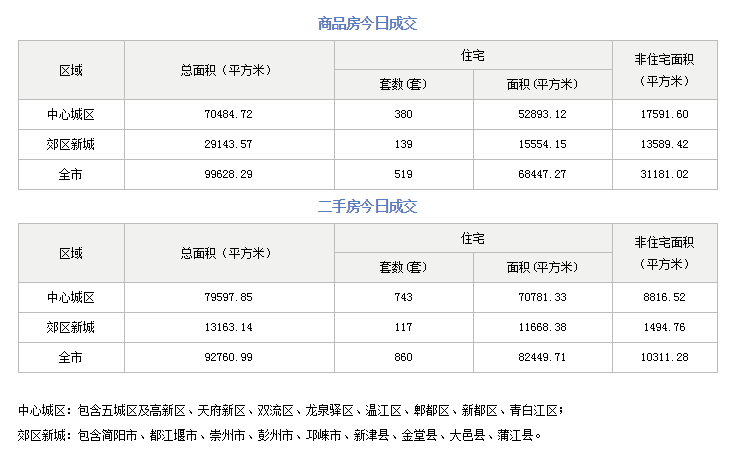Viewport: 734px width, 455px height.
Task: Click 总面积 header in 商品房 table
Action: coord(225,70)
